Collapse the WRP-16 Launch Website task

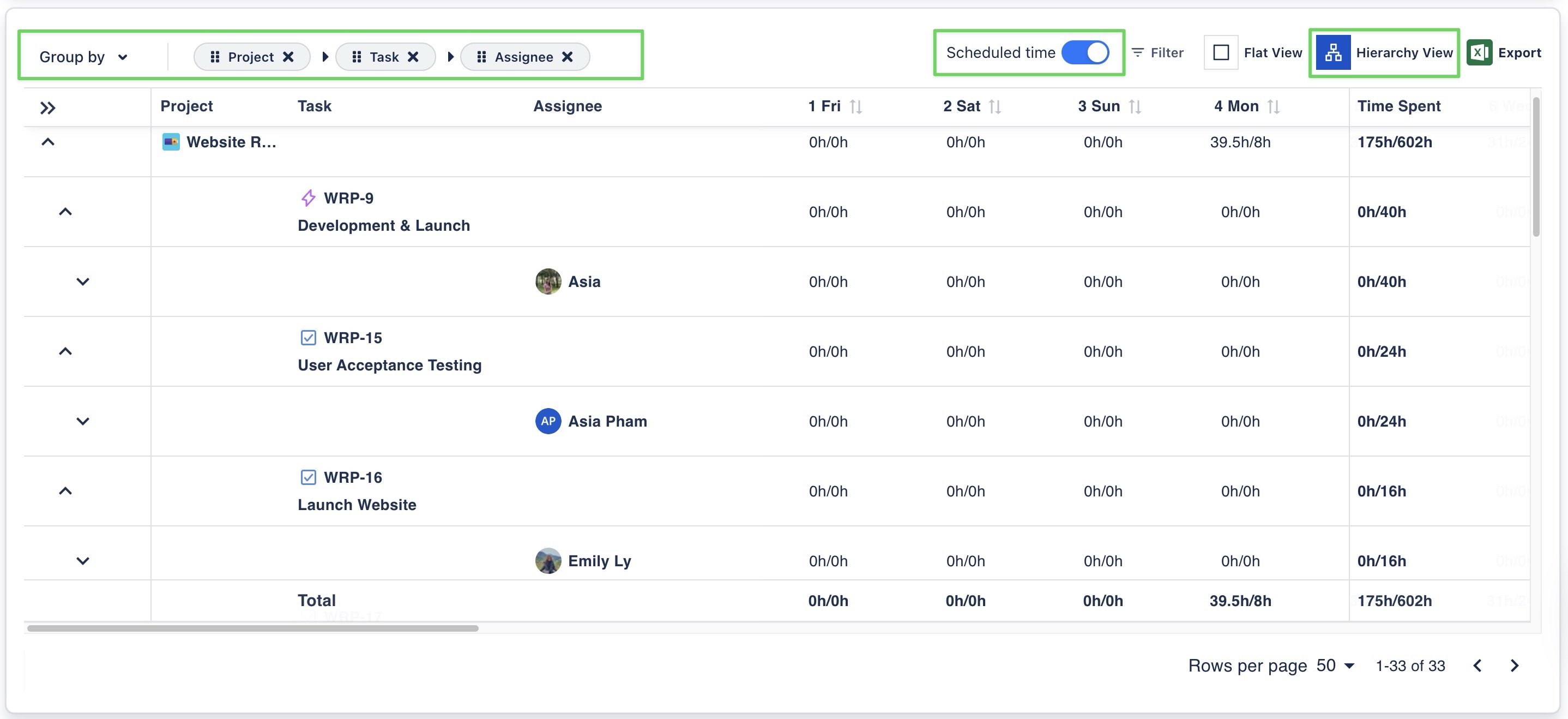click(x=65, y=490)
